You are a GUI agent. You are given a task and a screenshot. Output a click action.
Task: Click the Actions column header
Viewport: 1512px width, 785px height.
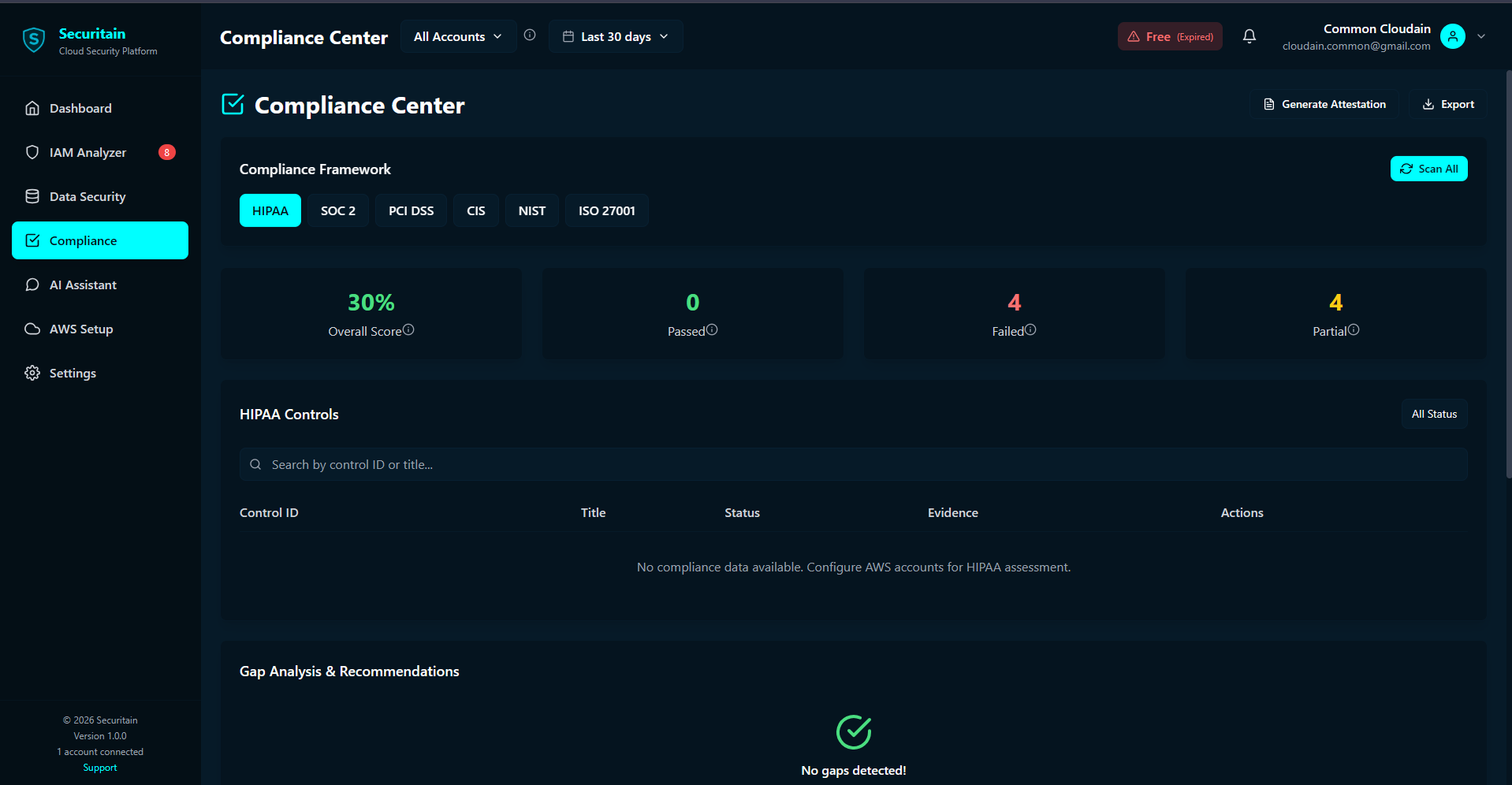(x=1242, y=512)
